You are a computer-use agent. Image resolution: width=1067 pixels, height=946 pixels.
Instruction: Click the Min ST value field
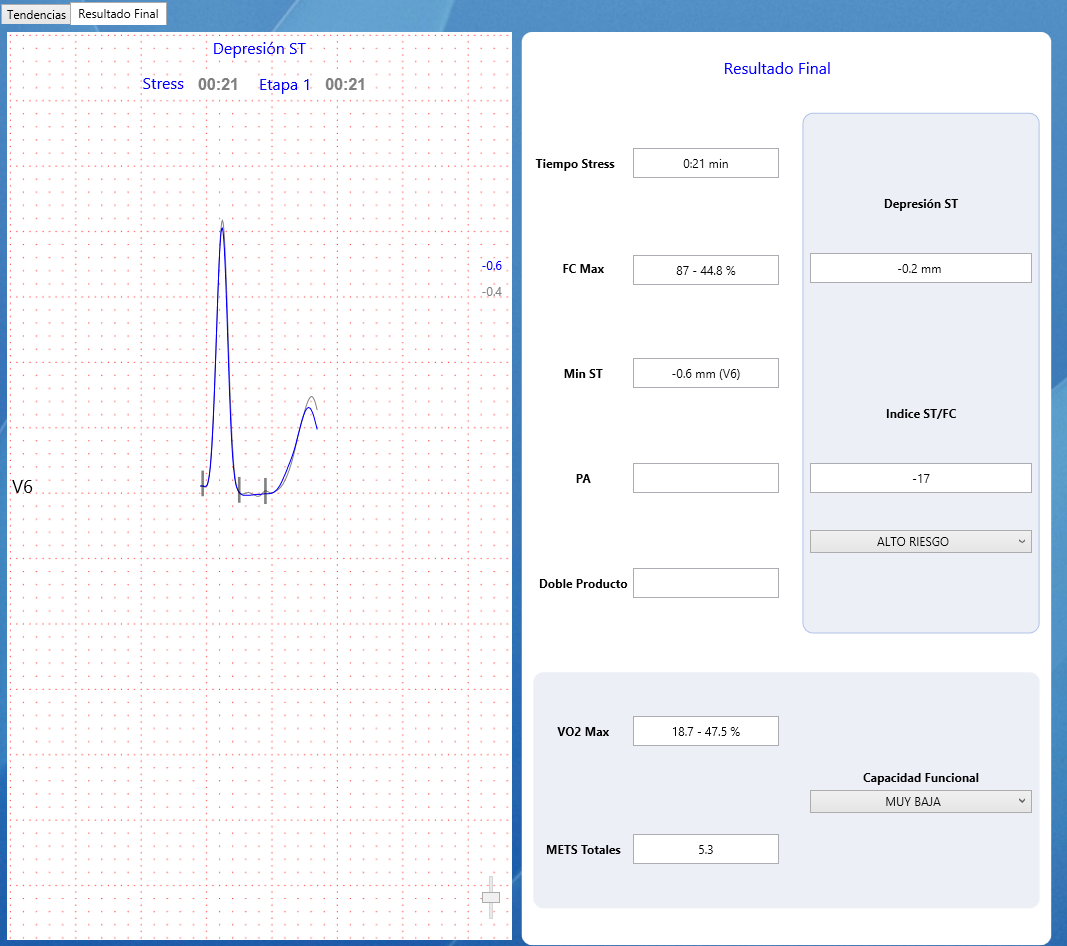click(705, 373)
